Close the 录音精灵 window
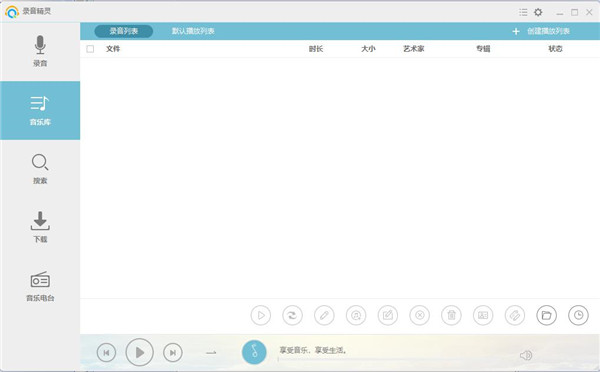600x372 pixels. 589,12
